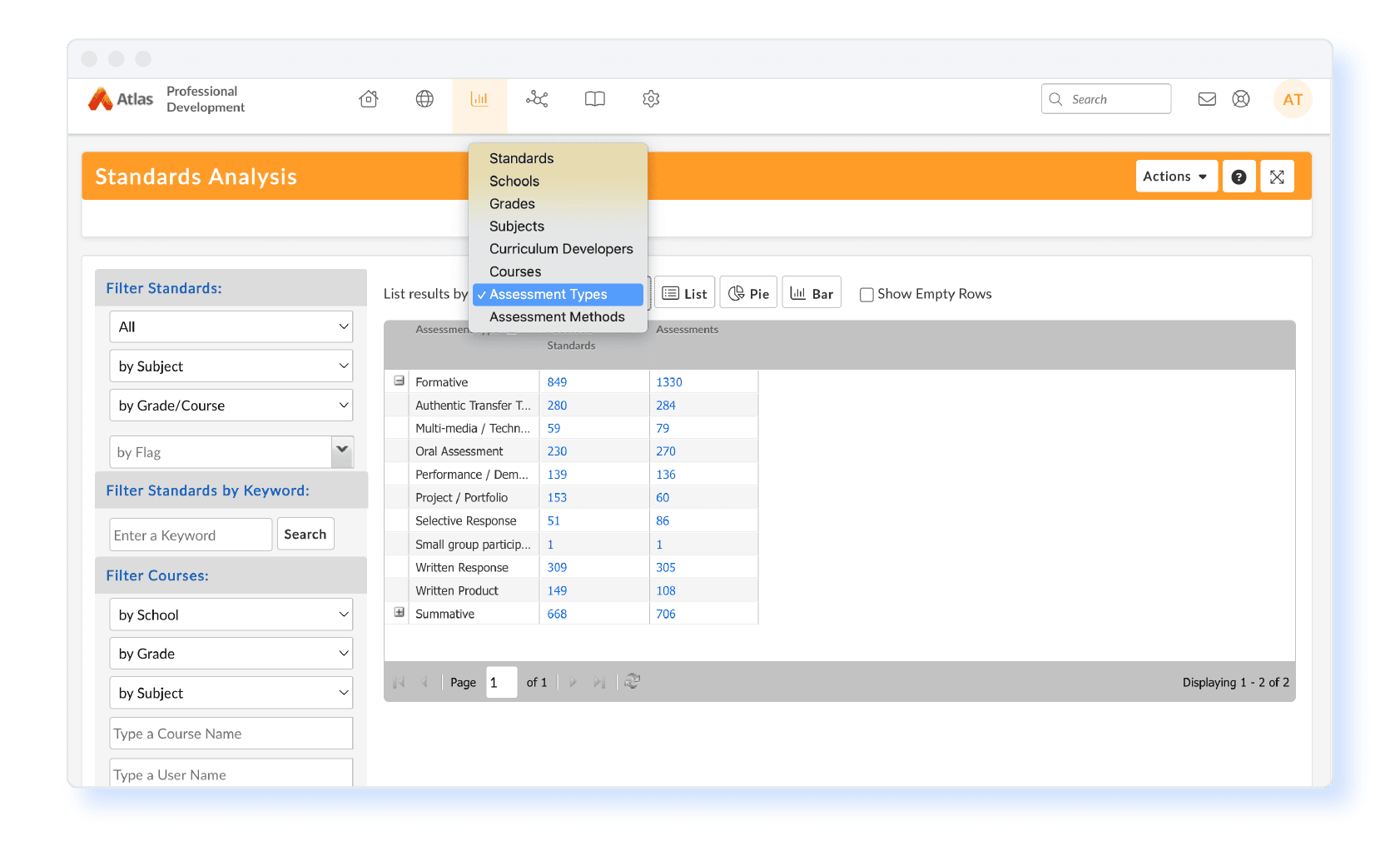Click the lifebuoy support icon
The image size is (1400, 846).
(x=1240, y=99)
